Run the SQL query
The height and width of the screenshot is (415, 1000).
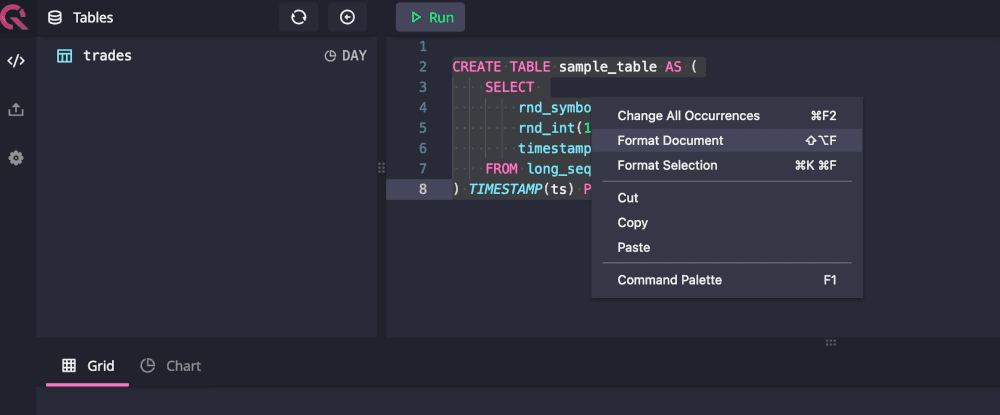coord(430,17)
